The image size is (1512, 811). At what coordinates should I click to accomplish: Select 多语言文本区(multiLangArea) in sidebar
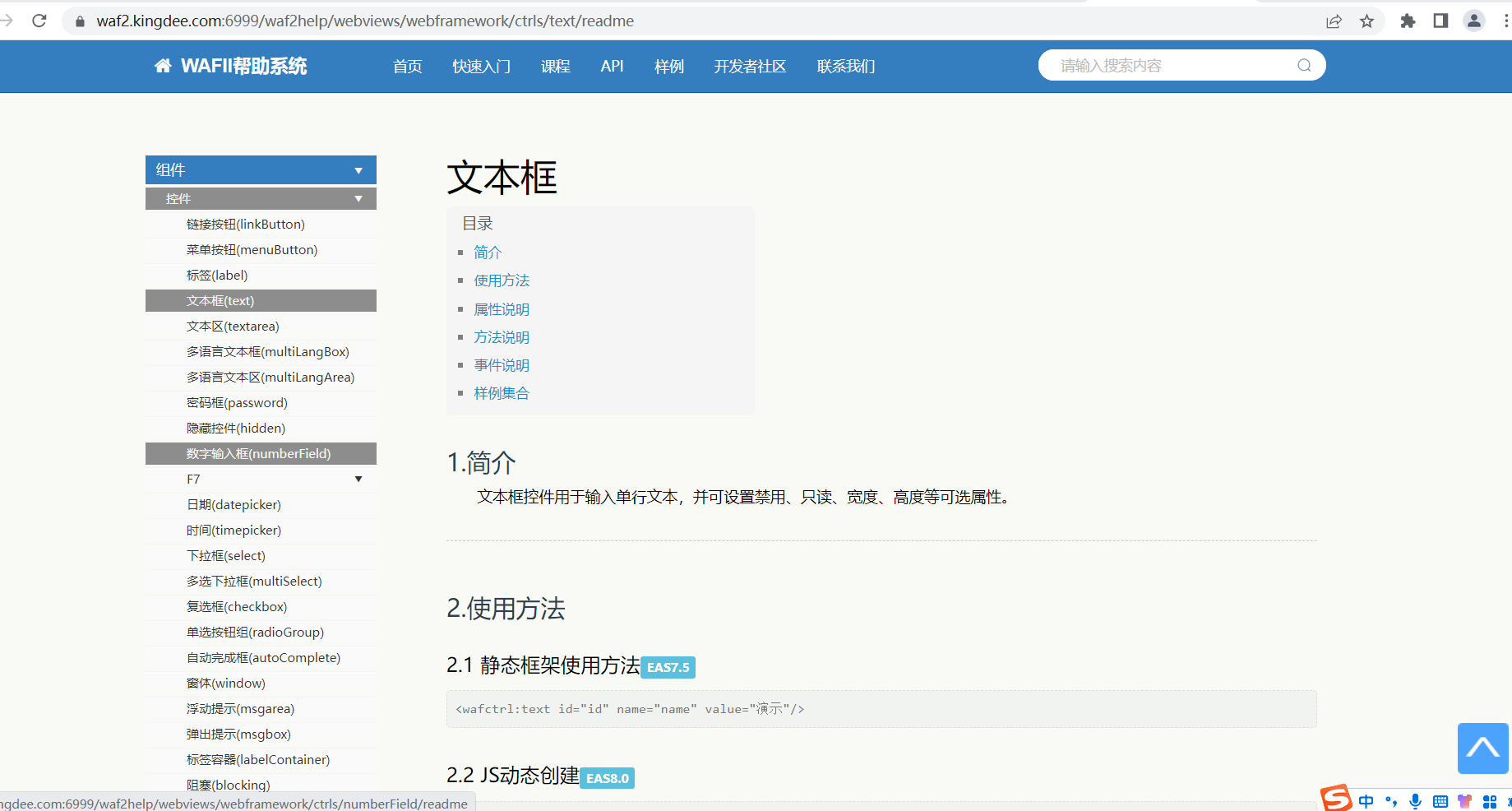pyautogui.click(x=261, y=378)
